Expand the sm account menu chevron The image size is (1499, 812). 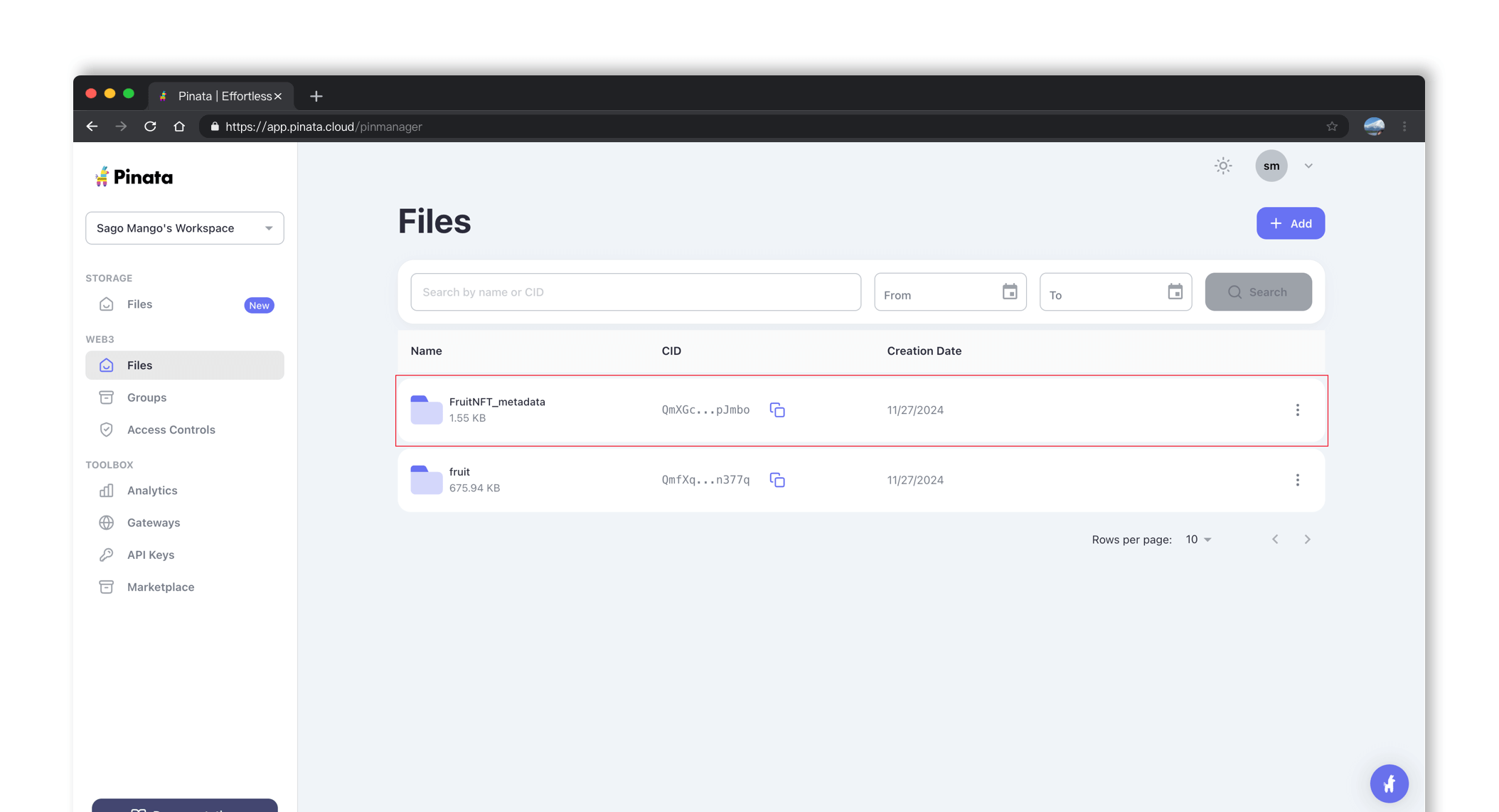coord(1308,166)
